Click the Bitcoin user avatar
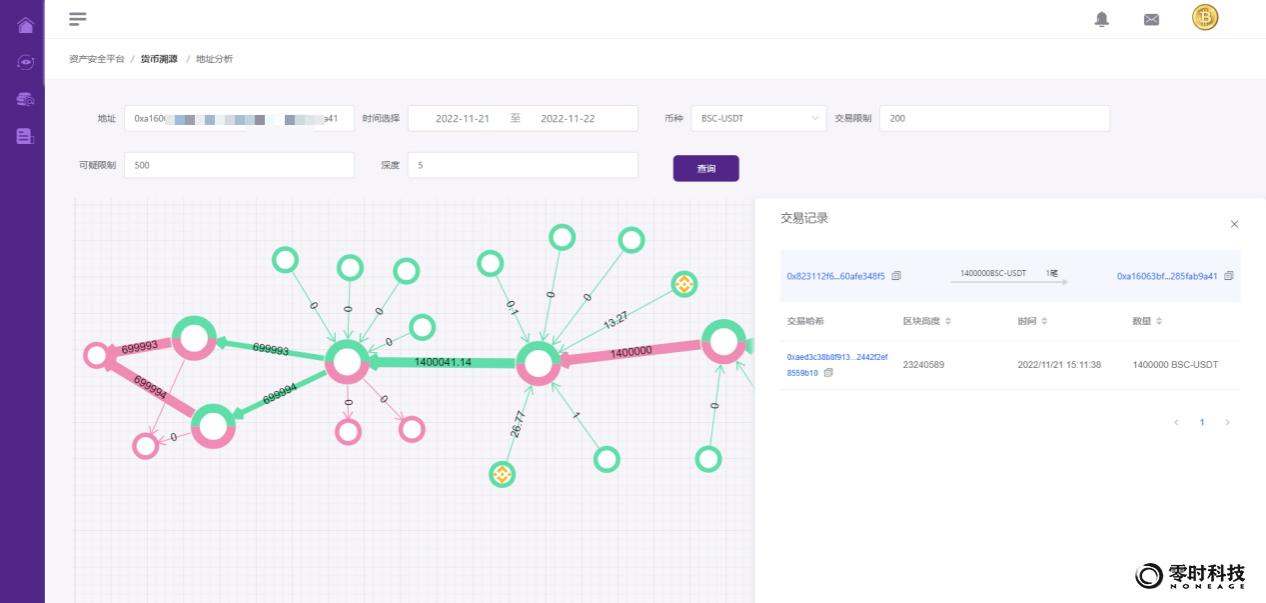Image resolution: width=1266 pixels, height=603 pixels. tap(1205, 17)
